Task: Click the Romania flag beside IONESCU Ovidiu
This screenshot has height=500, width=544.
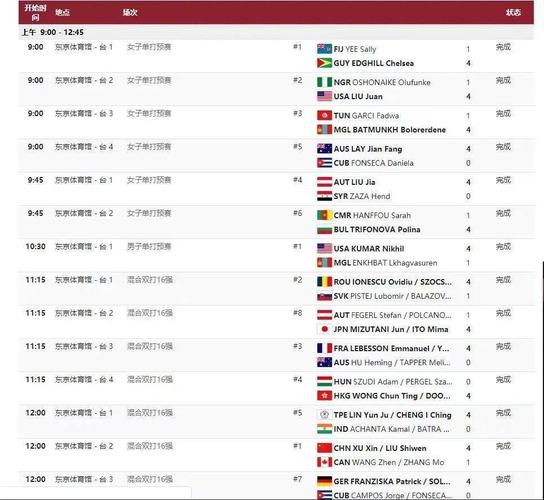Action: (324, 282)
